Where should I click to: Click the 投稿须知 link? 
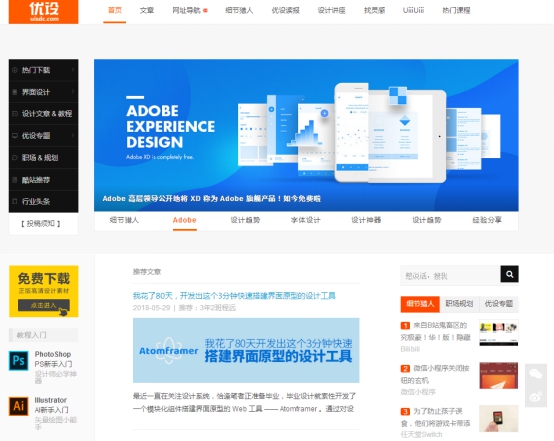(41, 223)
